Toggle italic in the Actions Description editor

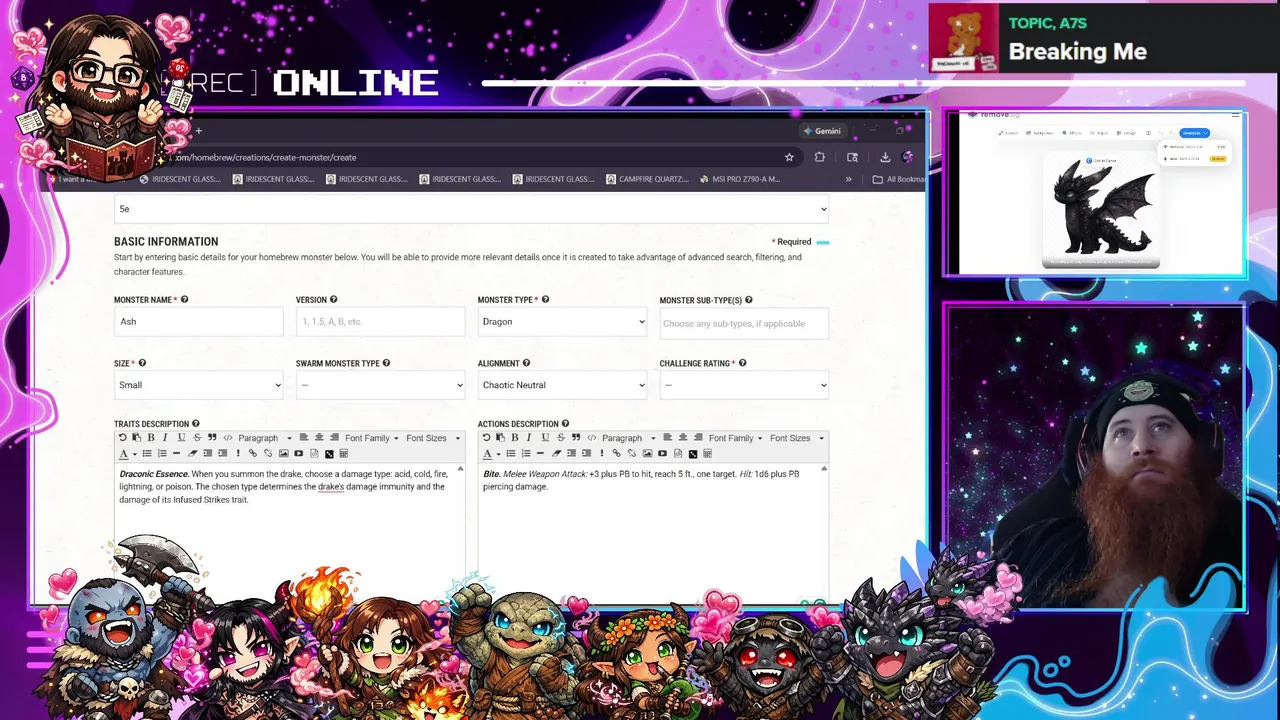[529, 438]
